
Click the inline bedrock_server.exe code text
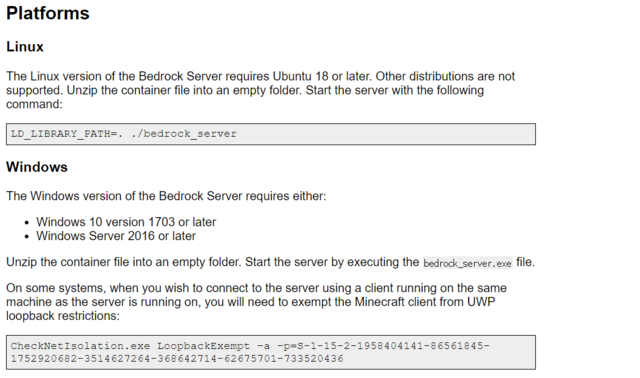point(467,263)
